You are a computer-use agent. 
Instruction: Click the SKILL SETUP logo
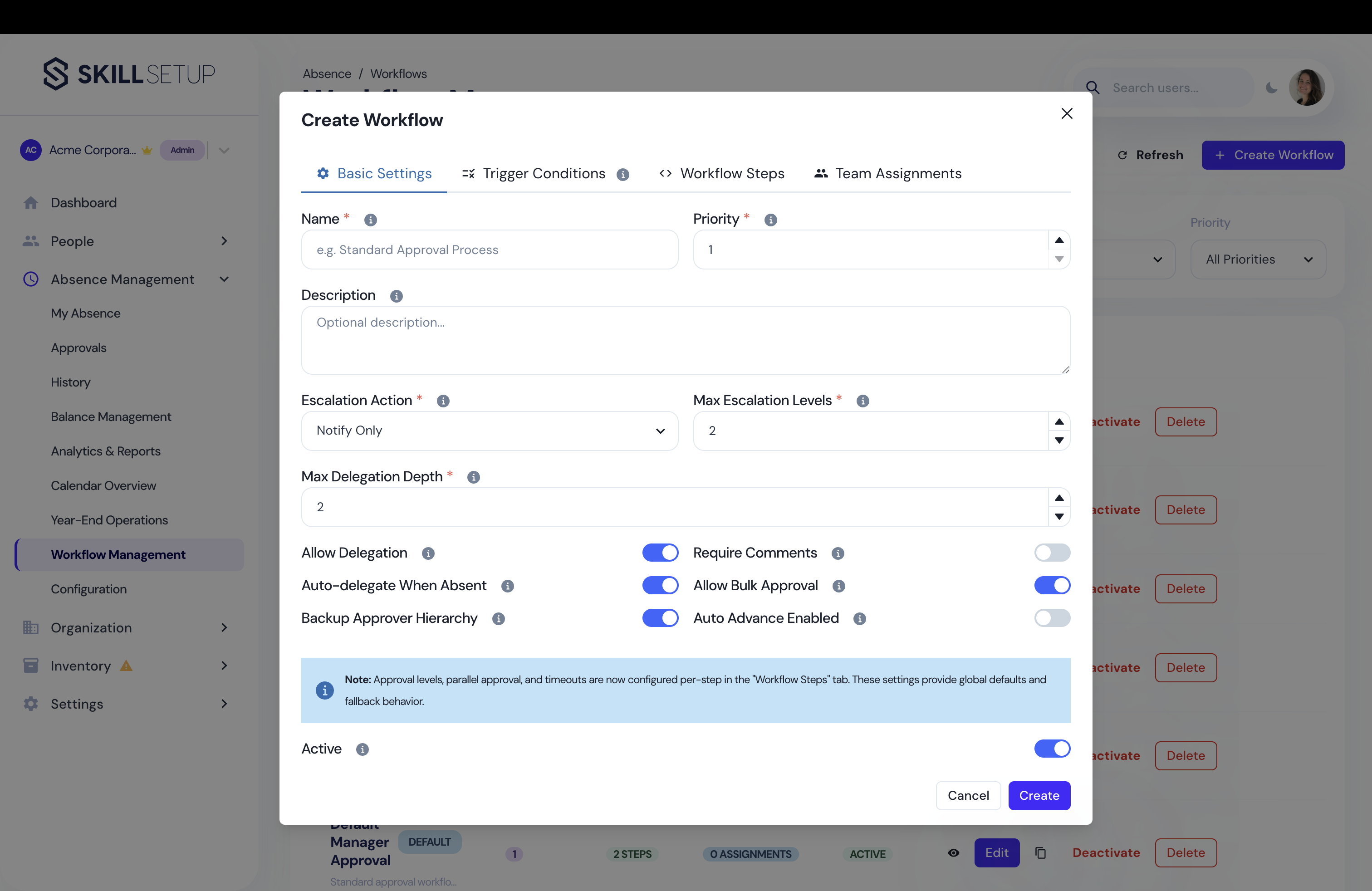click(x=128, y=74)
